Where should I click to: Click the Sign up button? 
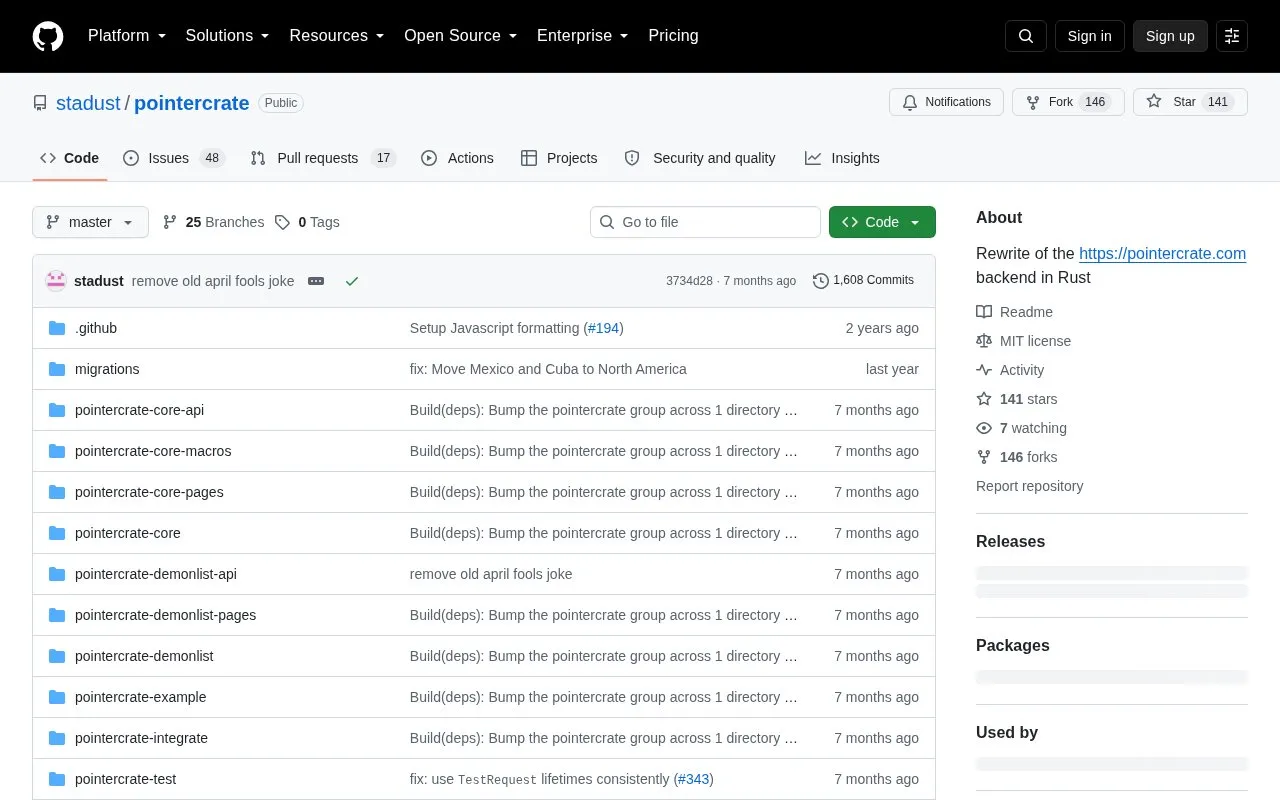[x=1170, y=36]
